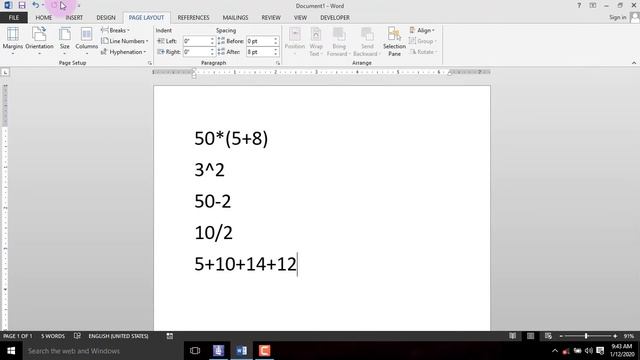Image resolution: width=640 pixels, height=360 pixels.
Task: Switch to the VIEW tab
Action: (x=300, y=18)
